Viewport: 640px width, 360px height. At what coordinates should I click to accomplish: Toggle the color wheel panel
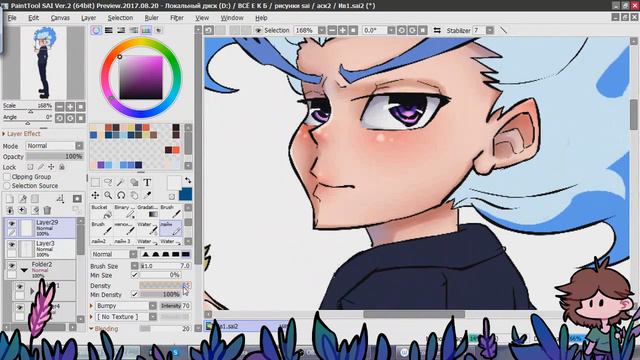[x=96, y=30]
